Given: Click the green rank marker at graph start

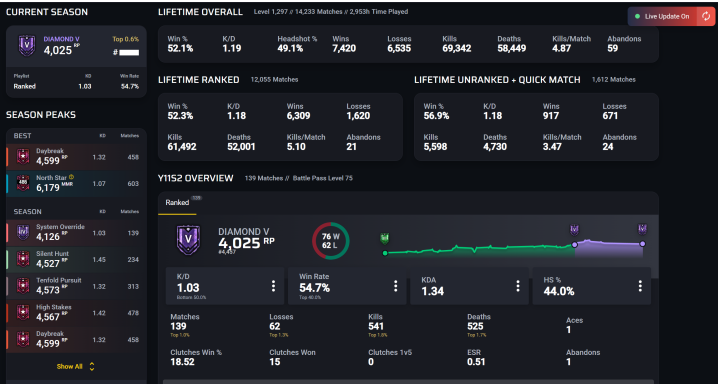Looking at the screenshot, I should point(385,238).
